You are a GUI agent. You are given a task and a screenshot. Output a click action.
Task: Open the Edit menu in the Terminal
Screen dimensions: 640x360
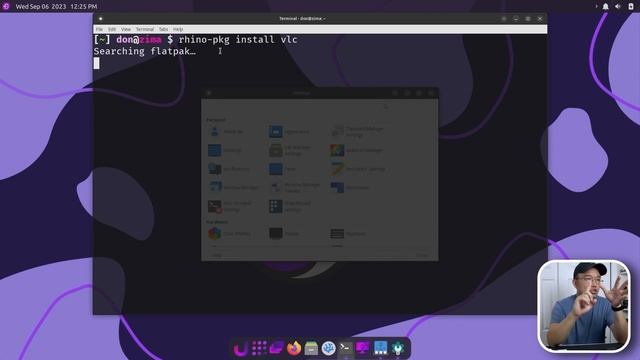pyautogui.click(x=112, y=29)
